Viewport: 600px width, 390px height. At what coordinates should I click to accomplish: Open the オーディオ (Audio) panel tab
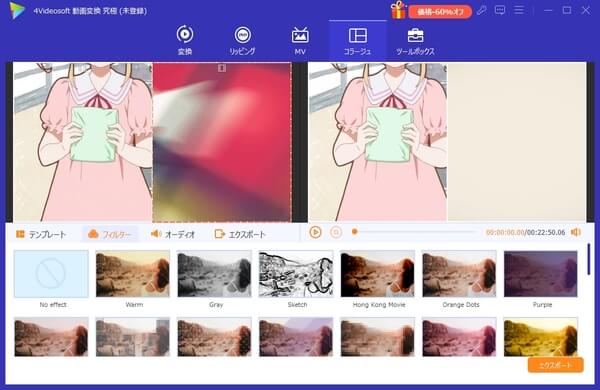[x=173, y=234]
